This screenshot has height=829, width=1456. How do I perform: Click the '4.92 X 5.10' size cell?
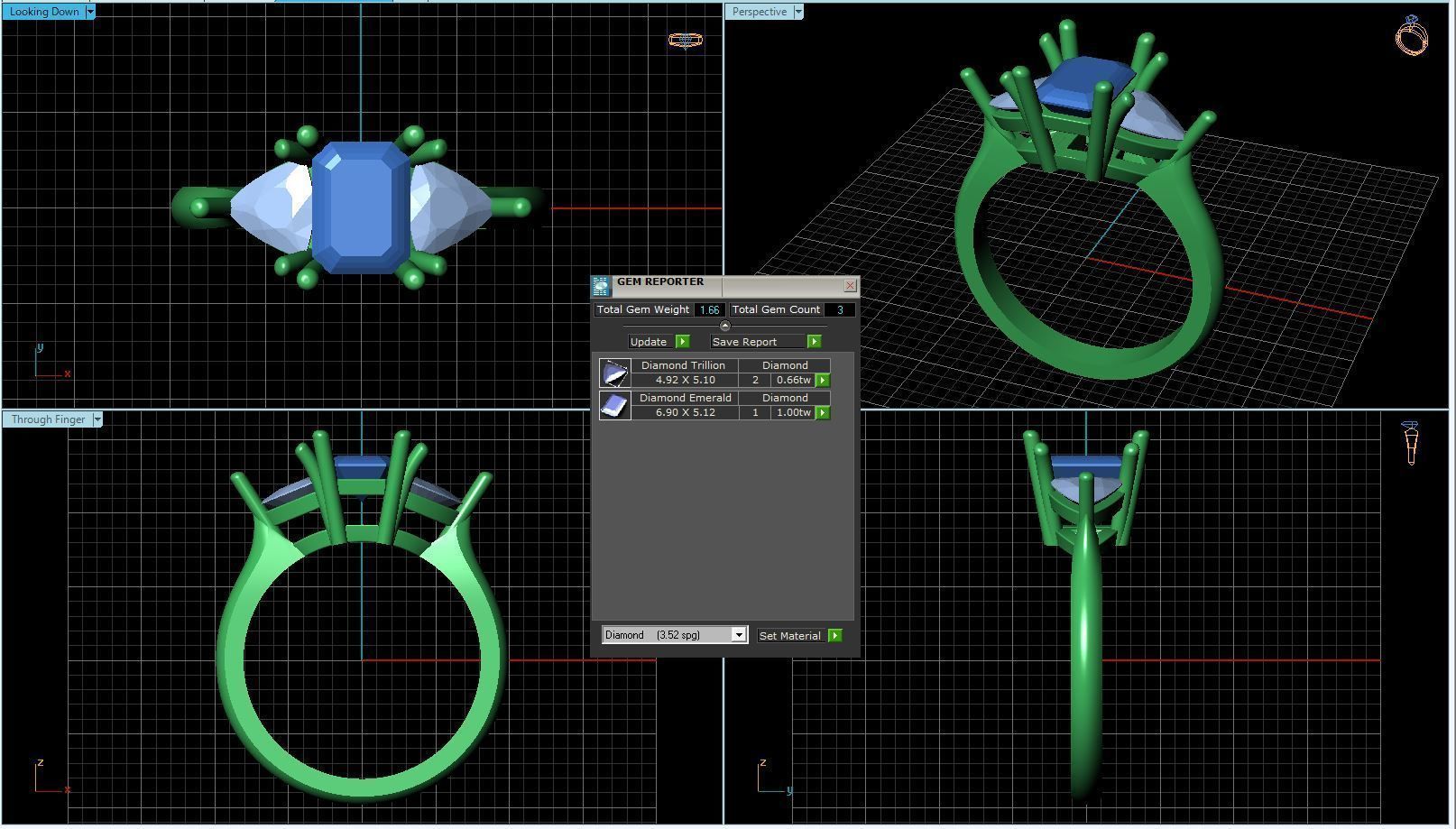click(686, 380)
